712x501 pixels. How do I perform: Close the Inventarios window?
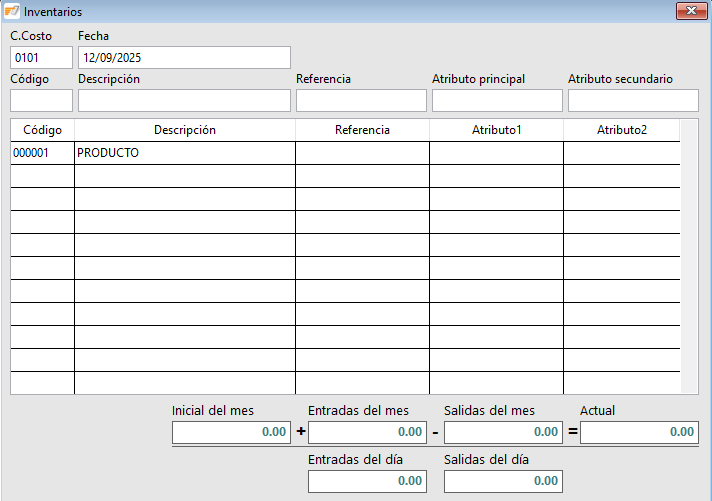[687, 11]
